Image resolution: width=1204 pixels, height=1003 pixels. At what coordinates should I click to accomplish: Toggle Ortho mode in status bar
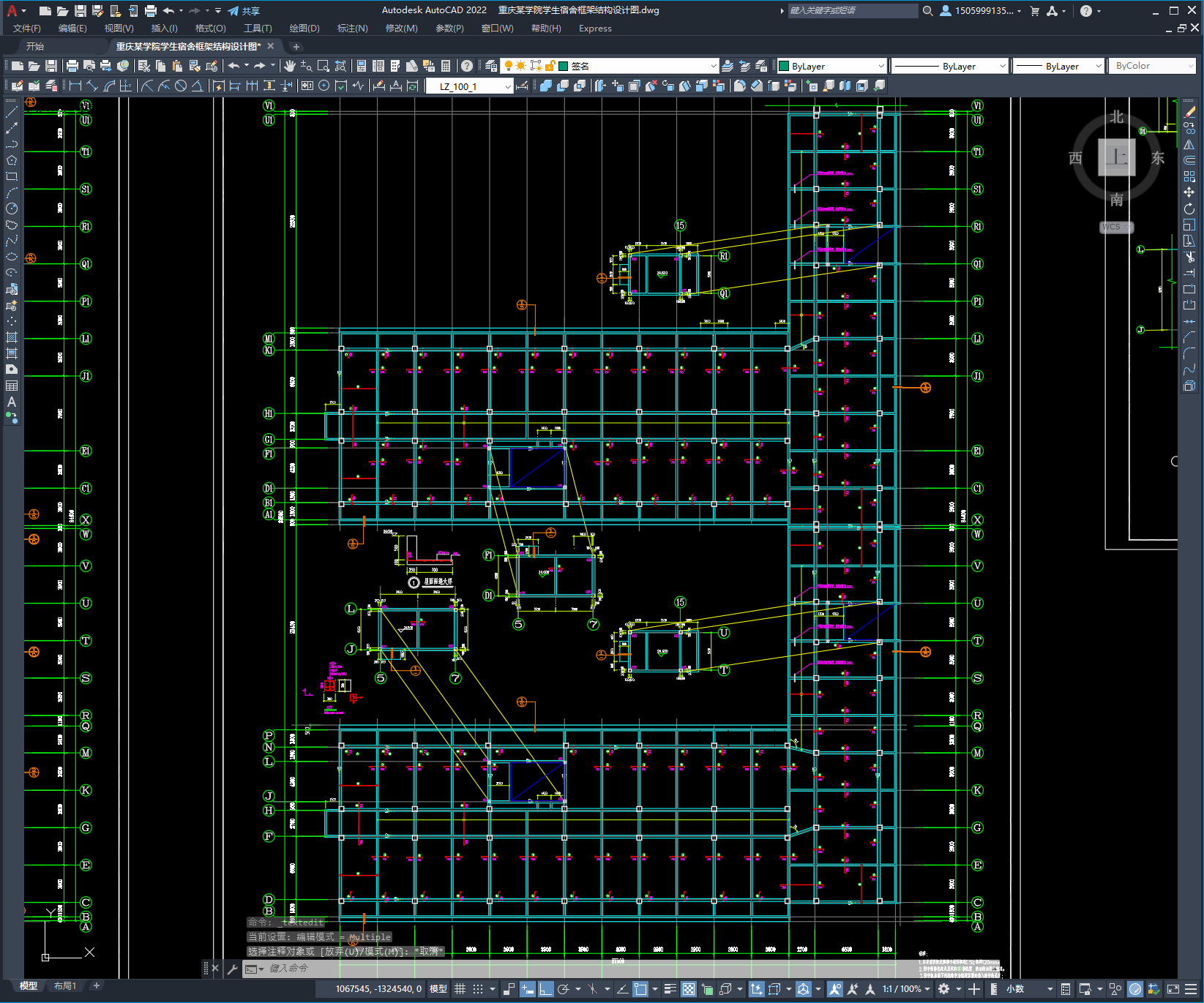coord(546,989)
